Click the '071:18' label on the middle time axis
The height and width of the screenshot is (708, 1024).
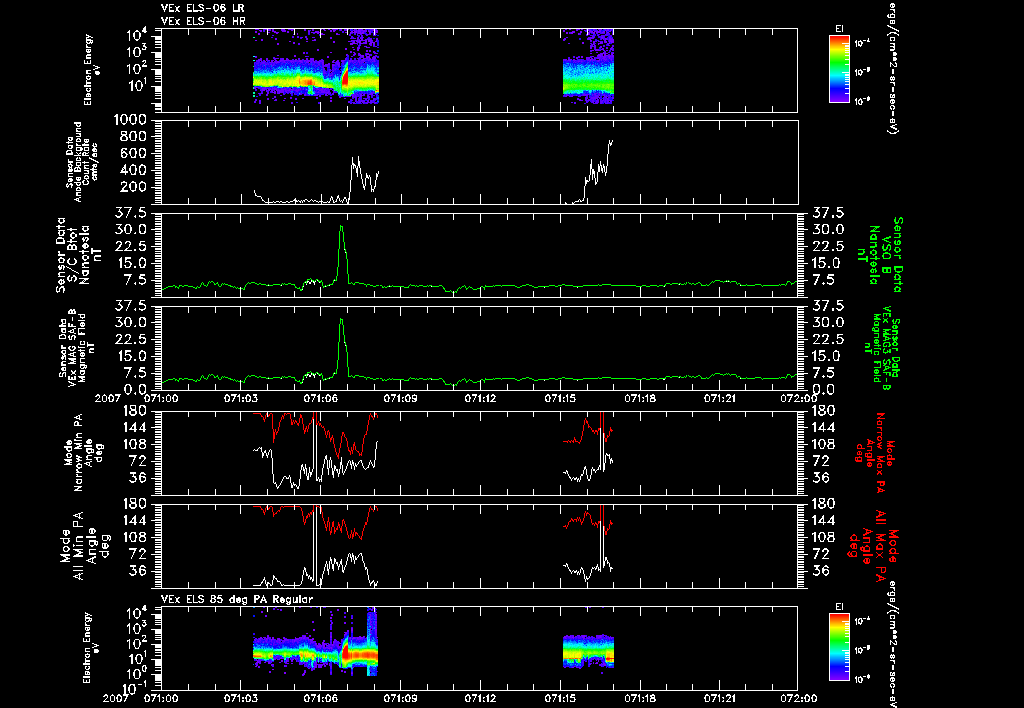point(641,398)
